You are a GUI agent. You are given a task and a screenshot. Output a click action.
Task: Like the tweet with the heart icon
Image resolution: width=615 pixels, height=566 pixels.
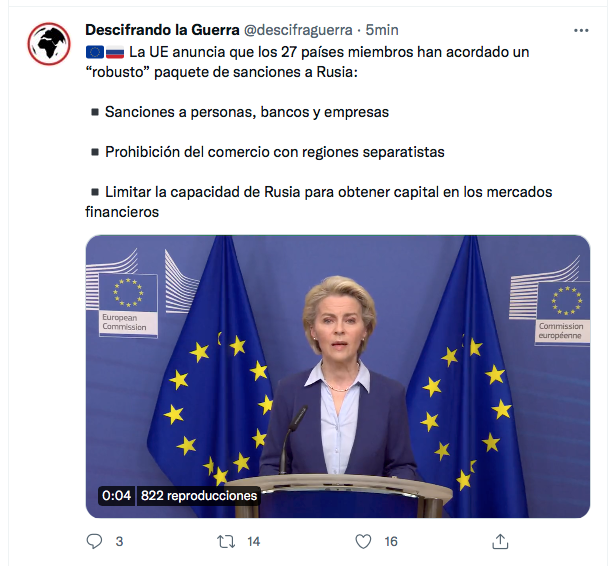[x=363, y=542]
